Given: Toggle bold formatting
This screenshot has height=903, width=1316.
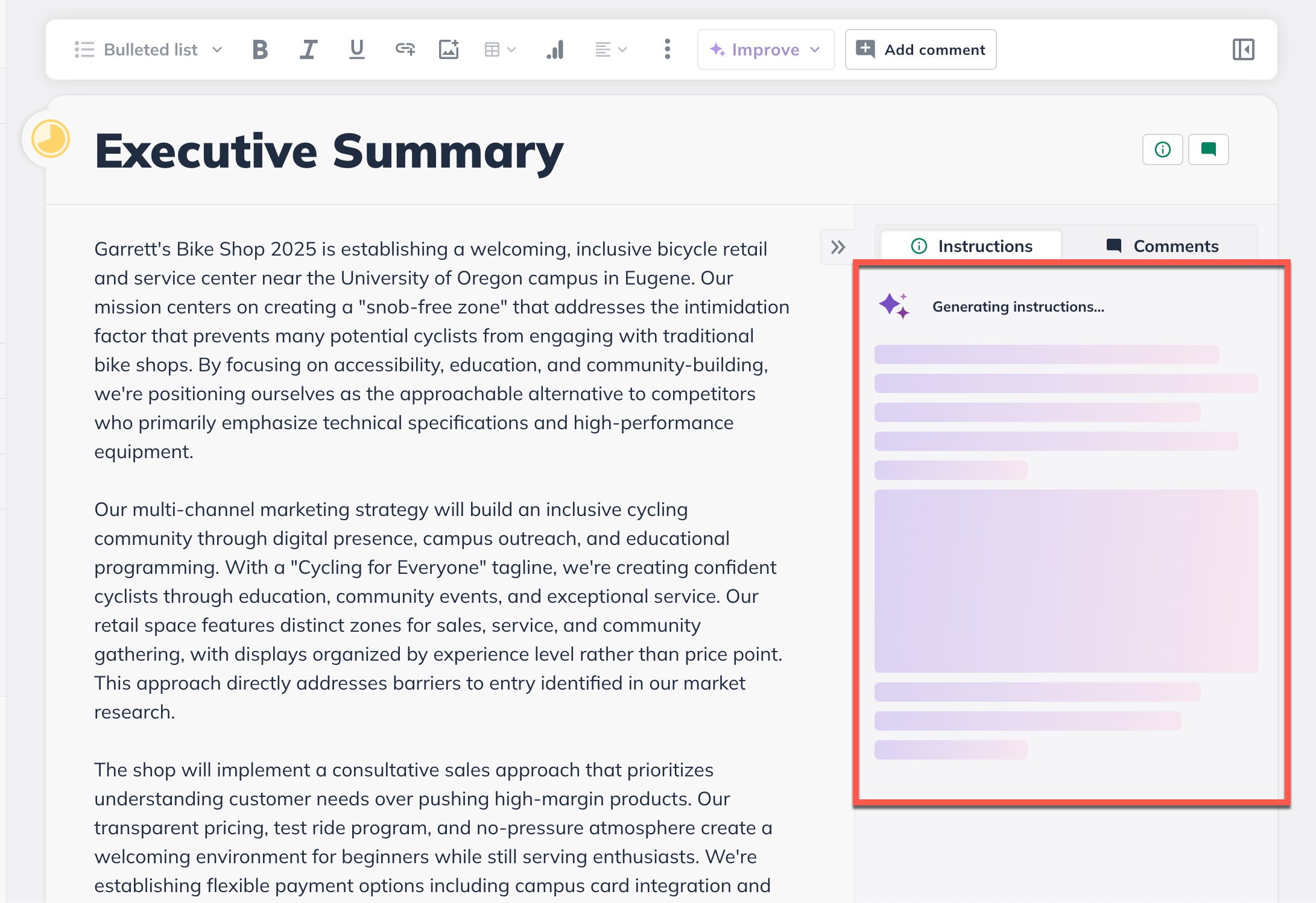Looking at the screenshot, I should pos(260,49).
